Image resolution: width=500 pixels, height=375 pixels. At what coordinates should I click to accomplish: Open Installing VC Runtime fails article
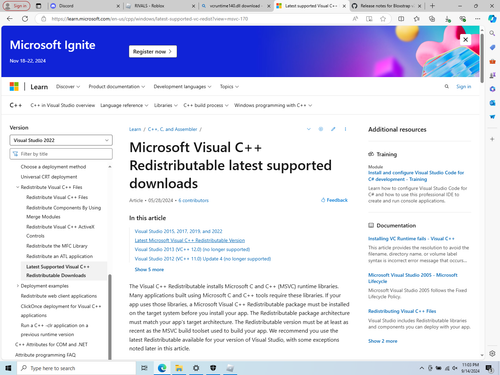(411, 239)
